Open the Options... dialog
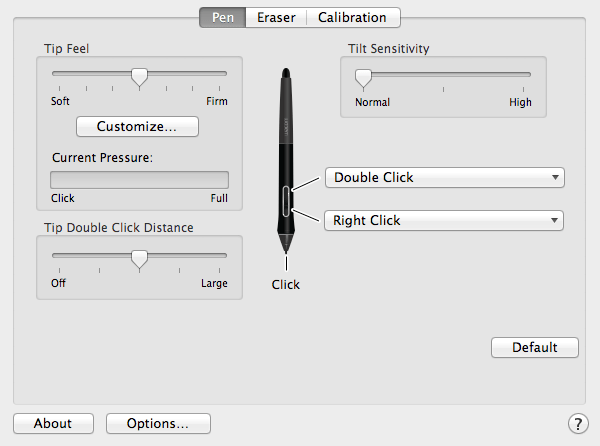The width and height of the screenshot is (600, 446). coord(158,423)
